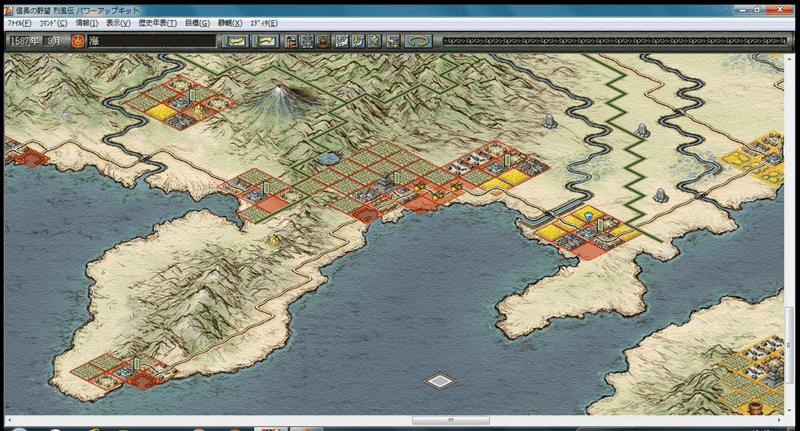Click the horizontal scrollbar right arrow
The width and height of the screenshot is (800, 431).
click(x=779, y=420)
